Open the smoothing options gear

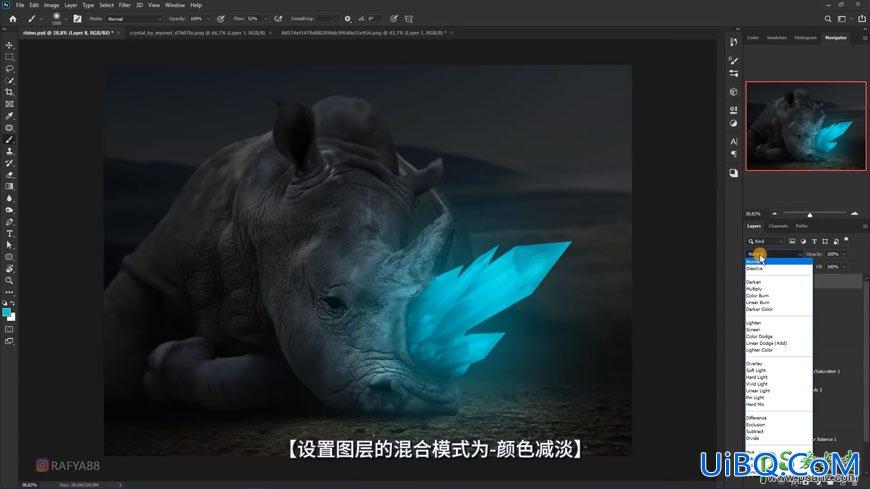coord(347,19)
